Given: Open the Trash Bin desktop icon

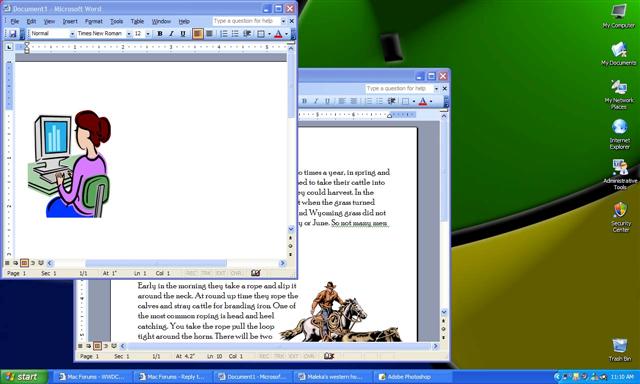Looking at the screenshot, I should coord(620,350).
